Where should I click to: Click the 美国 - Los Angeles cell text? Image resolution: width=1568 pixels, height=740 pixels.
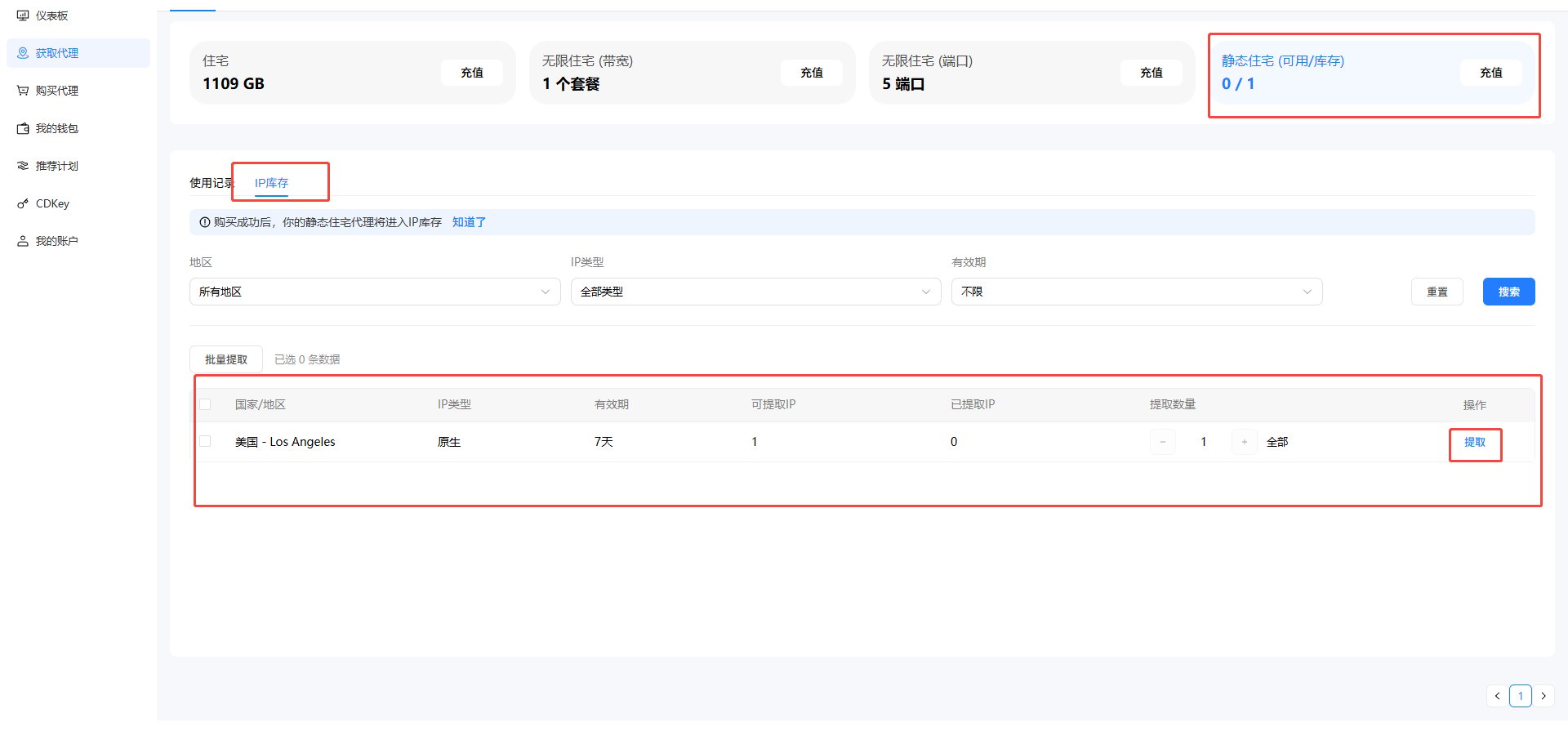[285, 442]
